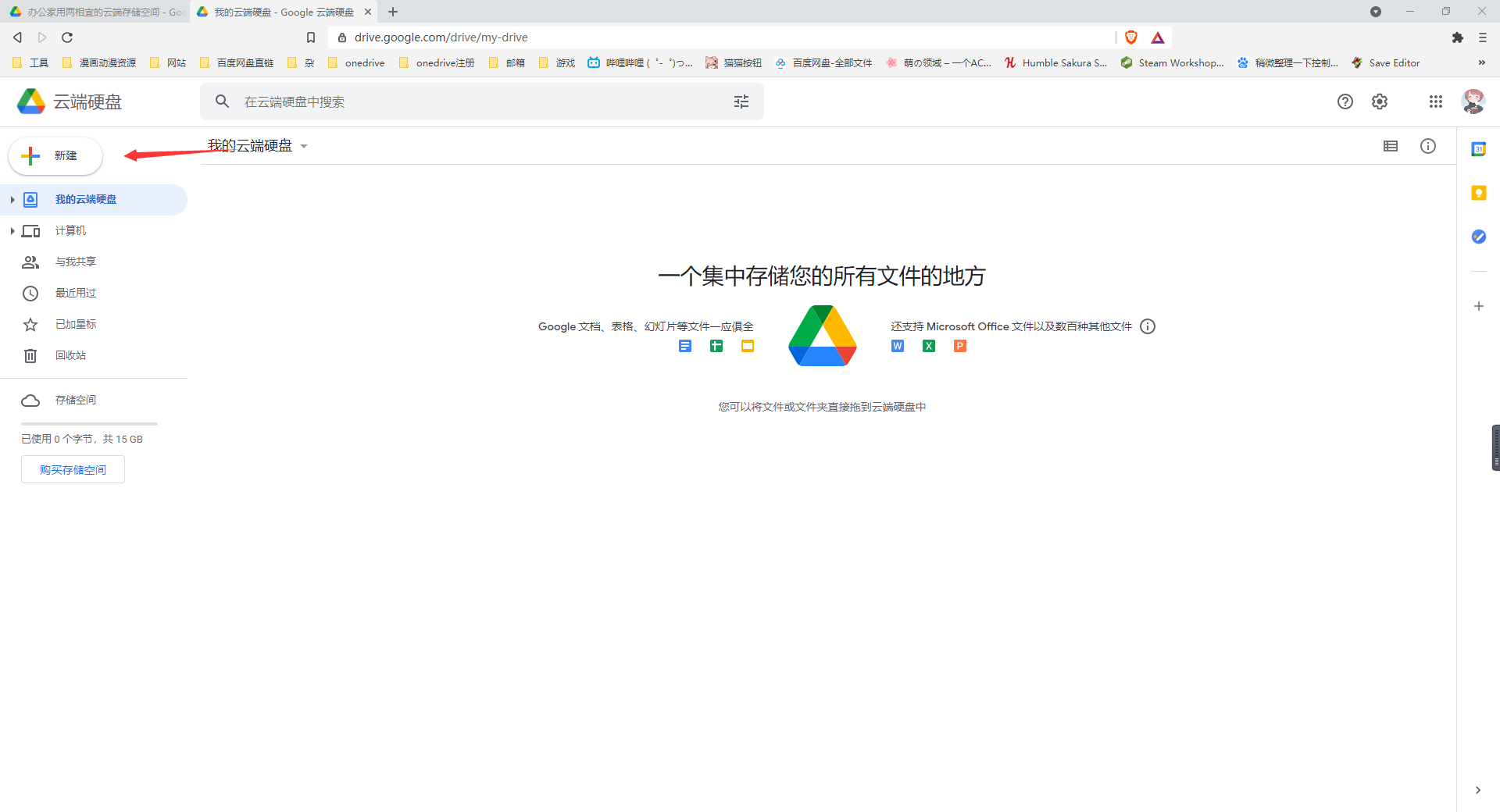Open browser extensions puzzle icon
1500x812 pixels.
(x=1458, y=37)
